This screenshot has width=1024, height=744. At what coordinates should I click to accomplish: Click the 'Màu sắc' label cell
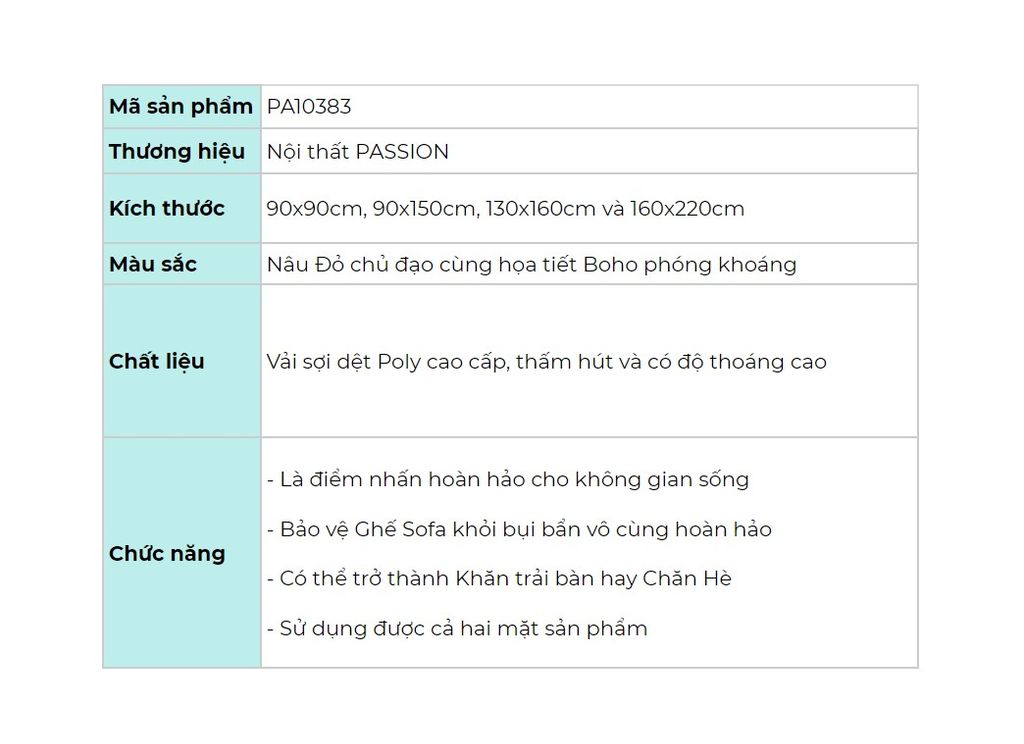tap(182, 264)
